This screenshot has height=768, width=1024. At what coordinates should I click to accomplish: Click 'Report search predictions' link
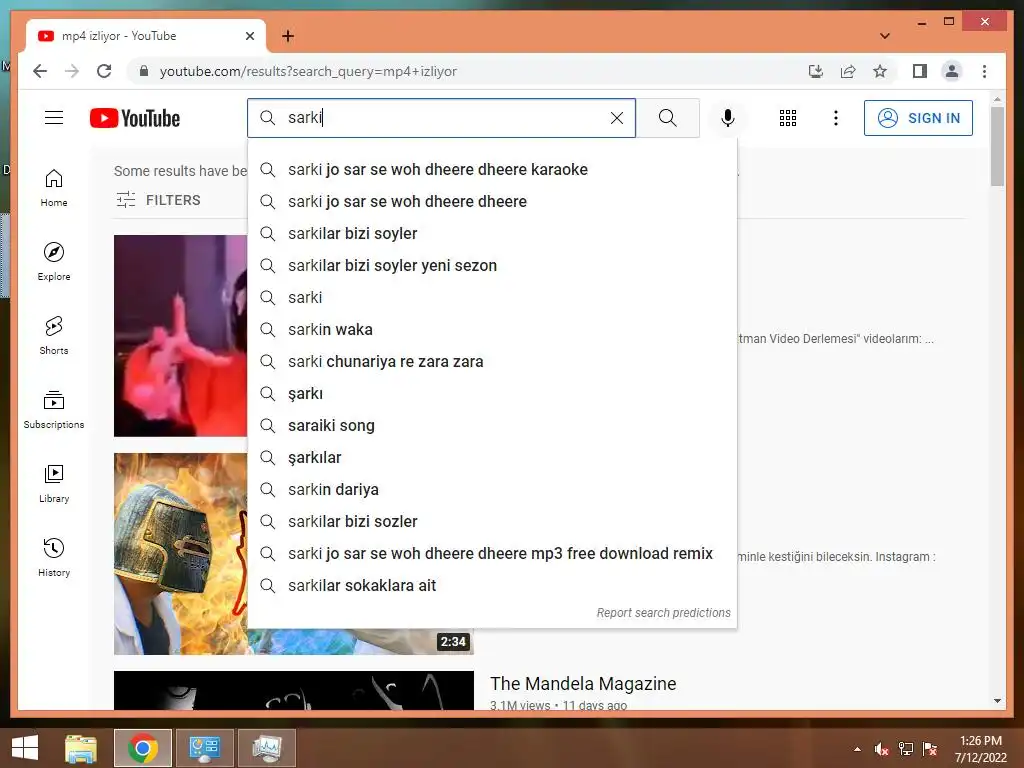click(x=664, y=613)
